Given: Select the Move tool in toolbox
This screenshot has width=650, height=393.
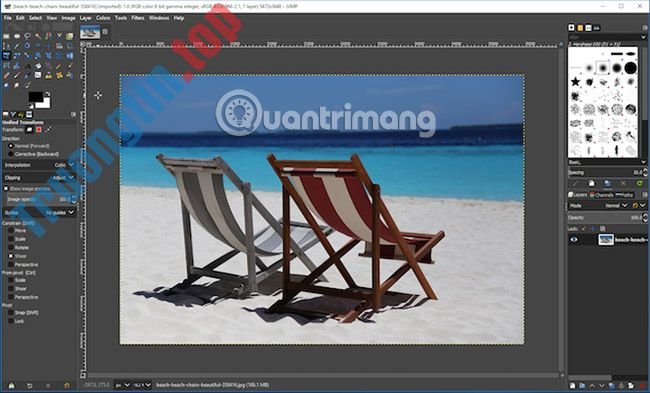Looking at the screenshot, I should click(49, 46).
